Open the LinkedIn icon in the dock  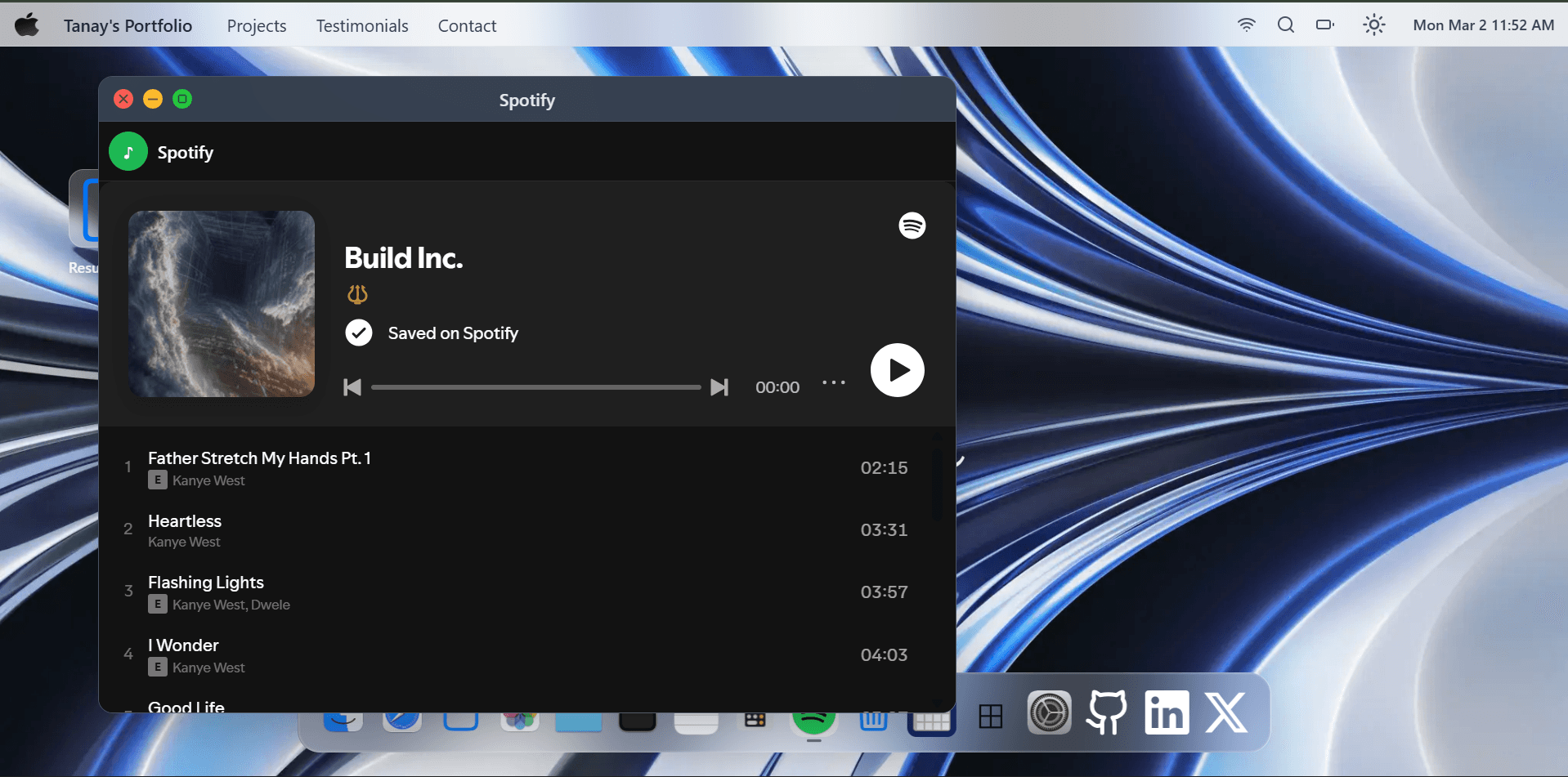[x=1166, y=712]
